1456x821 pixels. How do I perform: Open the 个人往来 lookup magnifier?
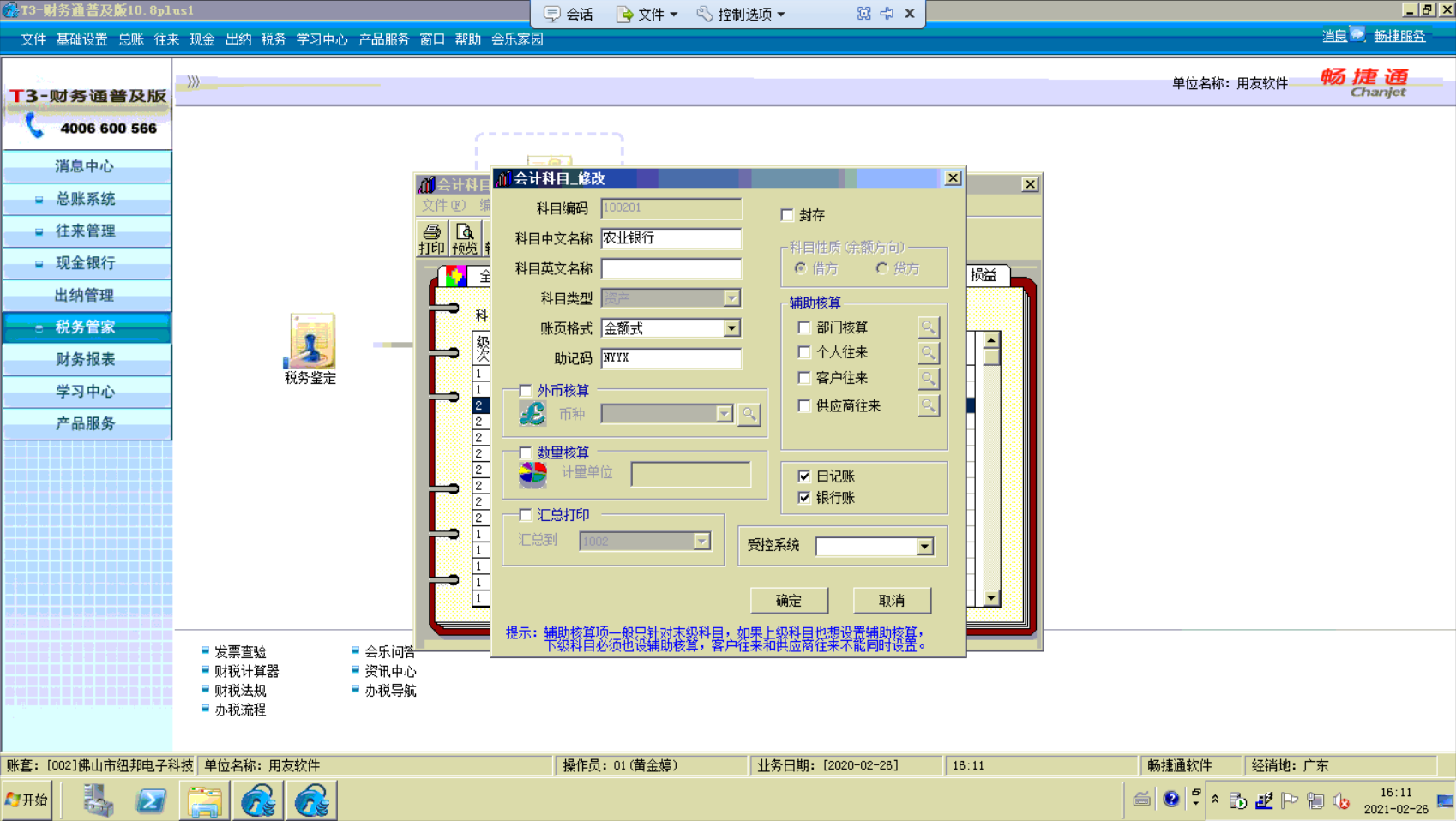(x=928, y=352)
